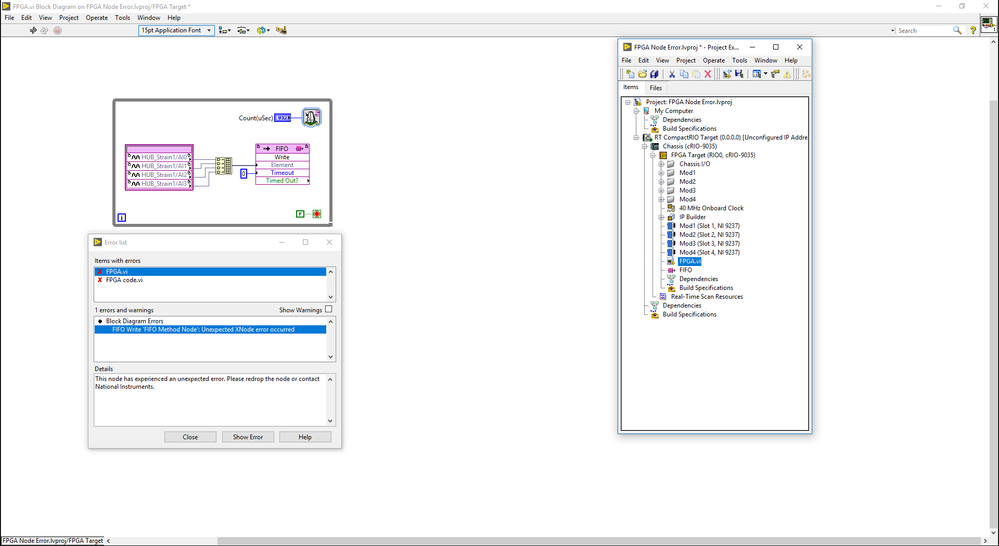Click the HUB_Strain1/AI0 I/O node element
This screenshot has width=999, height=546.
(160, 157)
